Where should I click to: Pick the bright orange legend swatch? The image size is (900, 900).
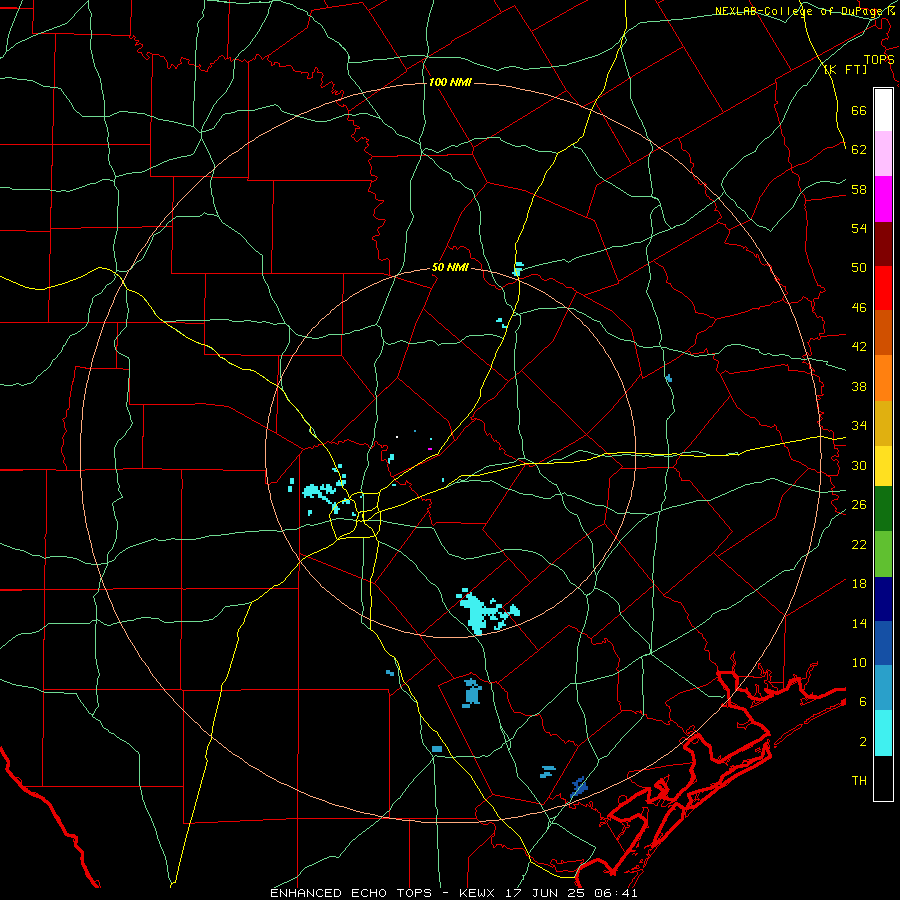[883, 378]
